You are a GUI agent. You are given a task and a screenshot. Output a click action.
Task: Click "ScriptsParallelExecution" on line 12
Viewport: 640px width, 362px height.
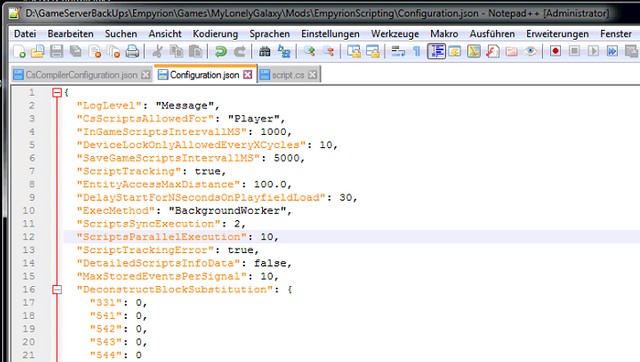[x=162, y=237]
